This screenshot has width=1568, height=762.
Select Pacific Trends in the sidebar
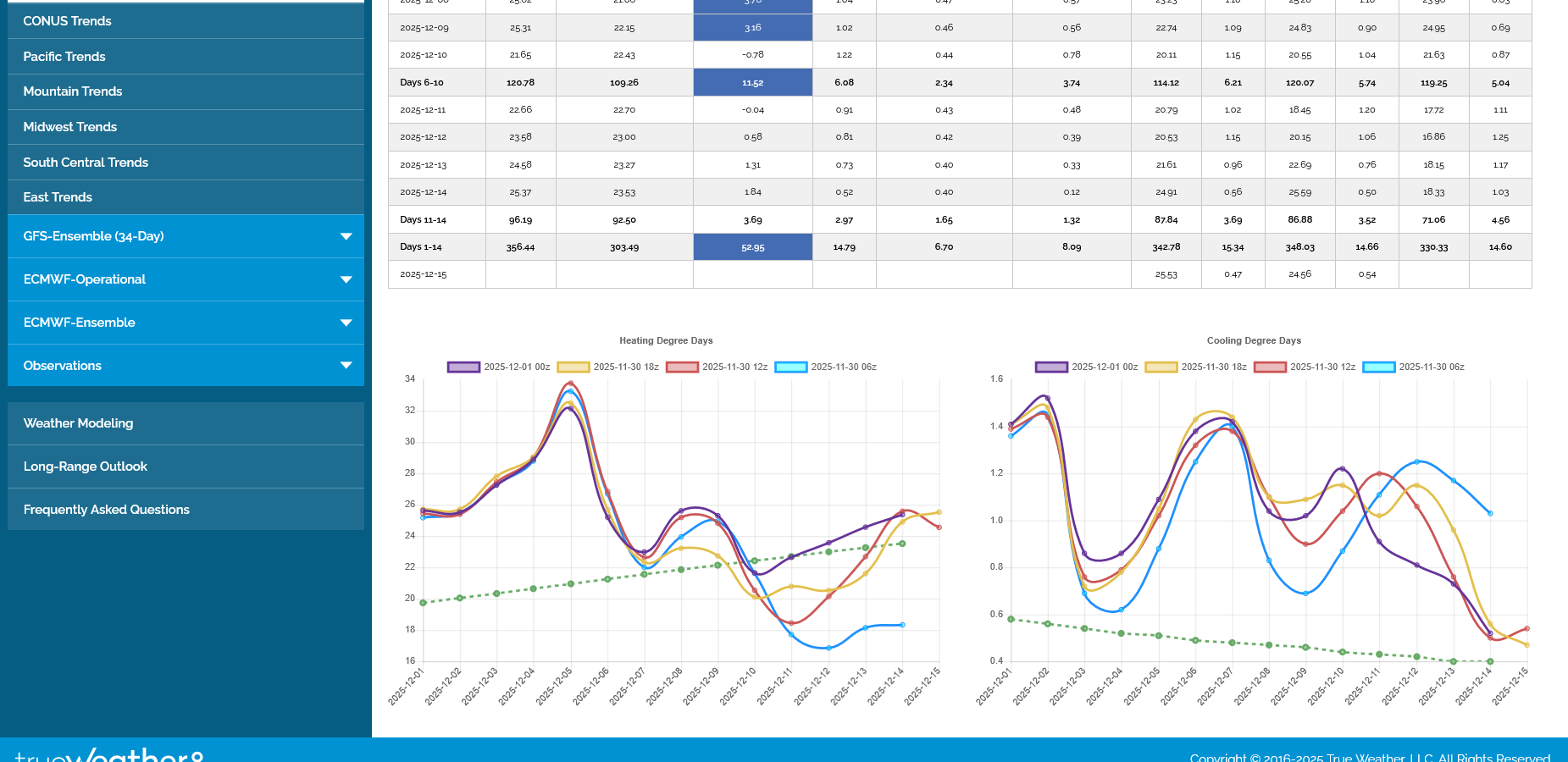[64, 57]
